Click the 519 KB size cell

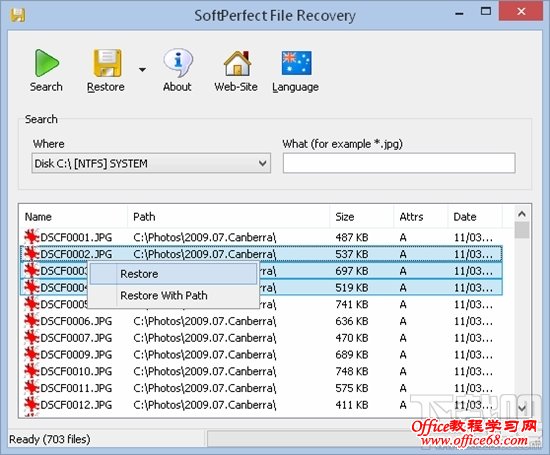tap(352, 288)
